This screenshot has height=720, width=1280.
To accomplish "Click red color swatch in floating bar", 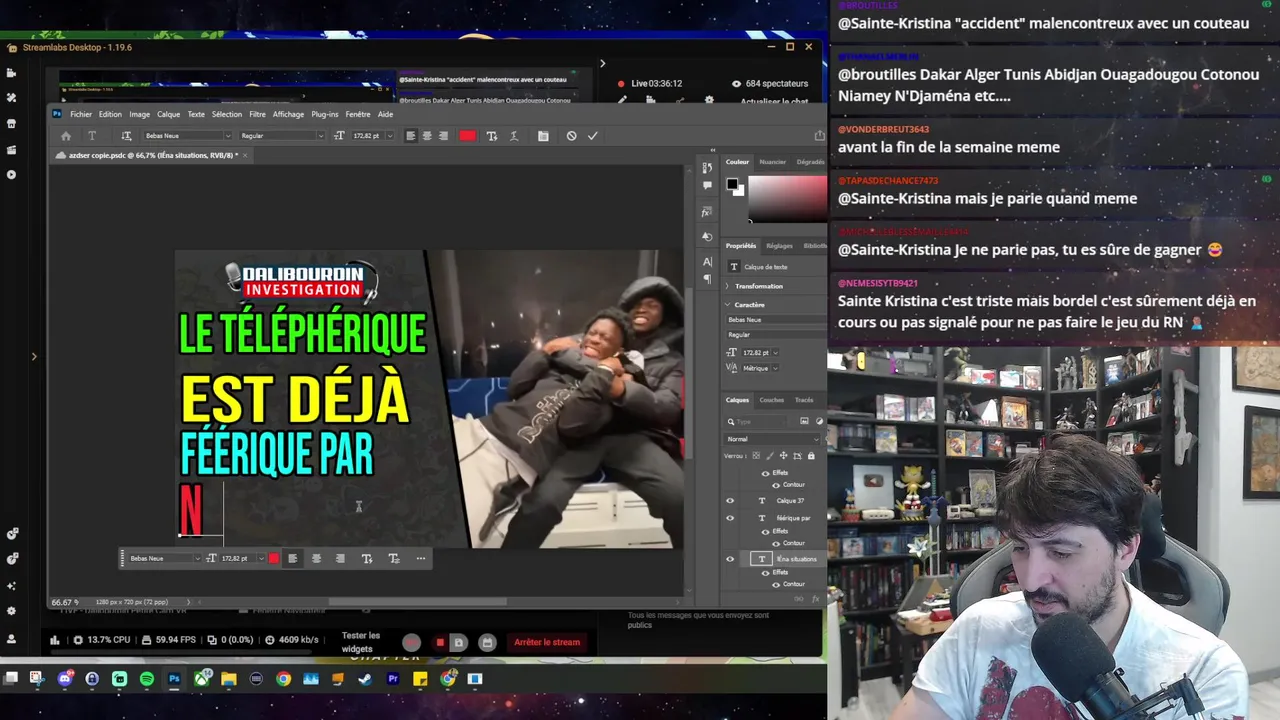I will click(274, 559).
